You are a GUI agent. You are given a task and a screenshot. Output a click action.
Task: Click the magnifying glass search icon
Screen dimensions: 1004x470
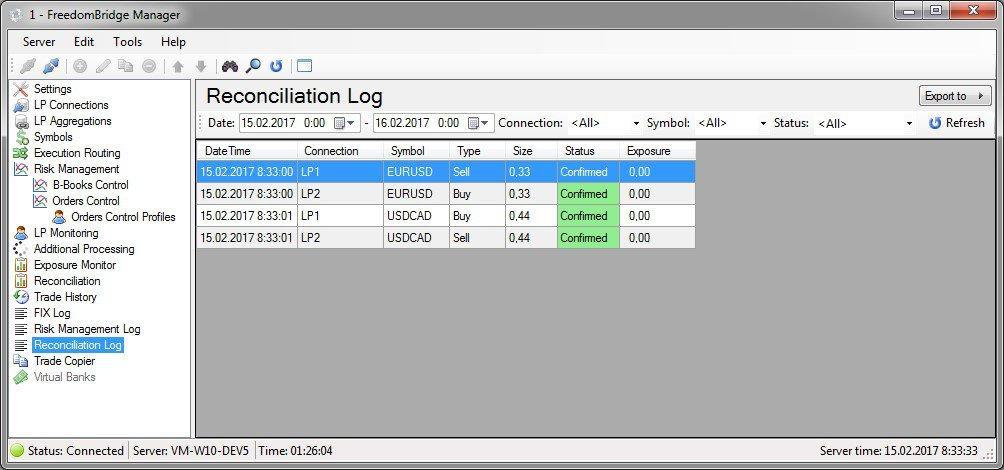(254, 66)
